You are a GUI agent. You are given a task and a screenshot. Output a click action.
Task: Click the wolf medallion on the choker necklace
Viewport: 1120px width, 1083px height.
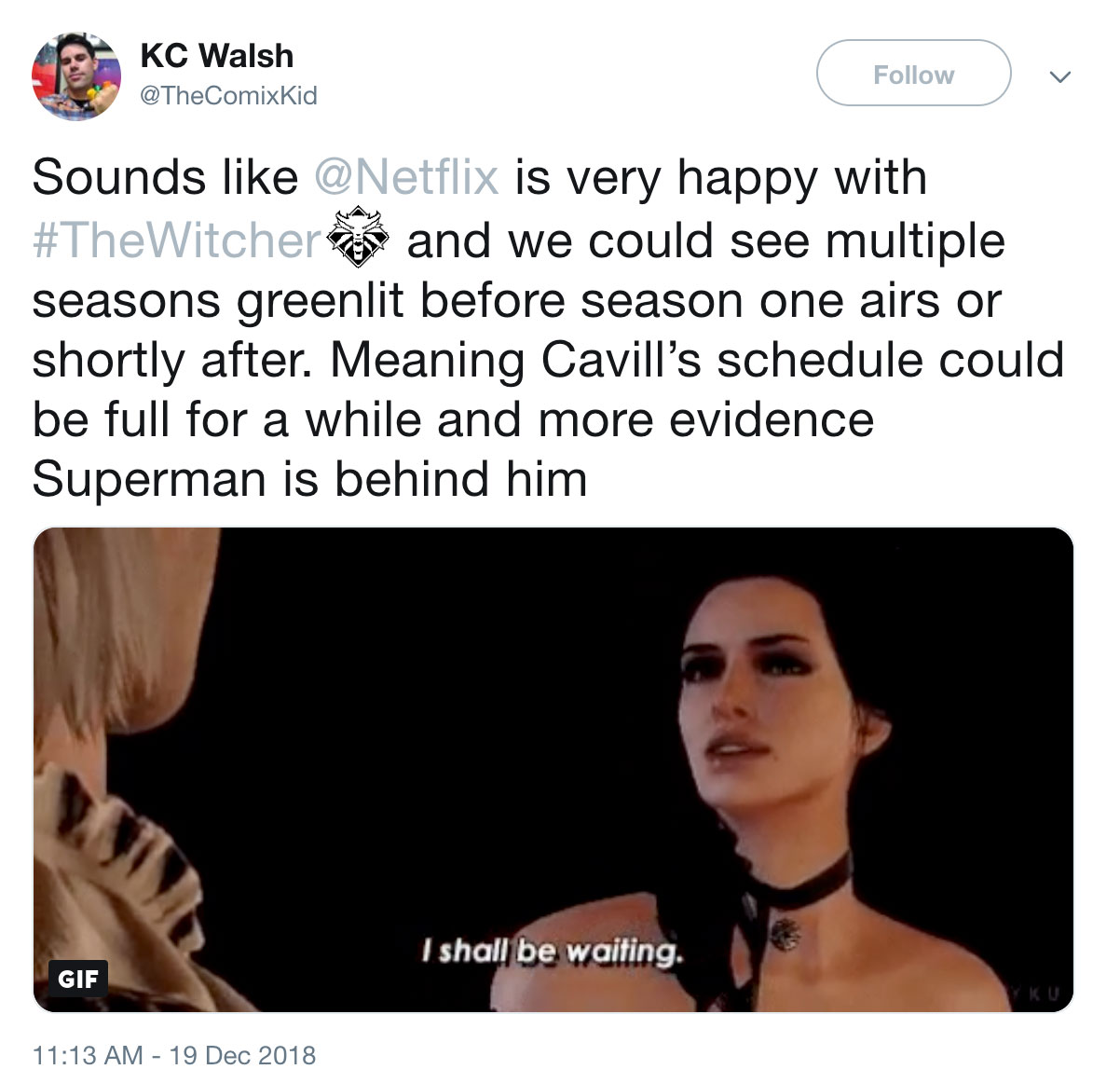click(x=785, y=933)
